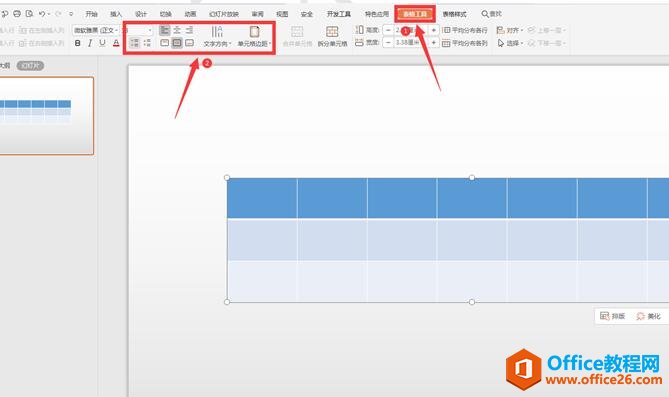The height and width of the screenshot is (397, 669).
Task: Toggle bold formatting
Action: click(x=77, y=43)
